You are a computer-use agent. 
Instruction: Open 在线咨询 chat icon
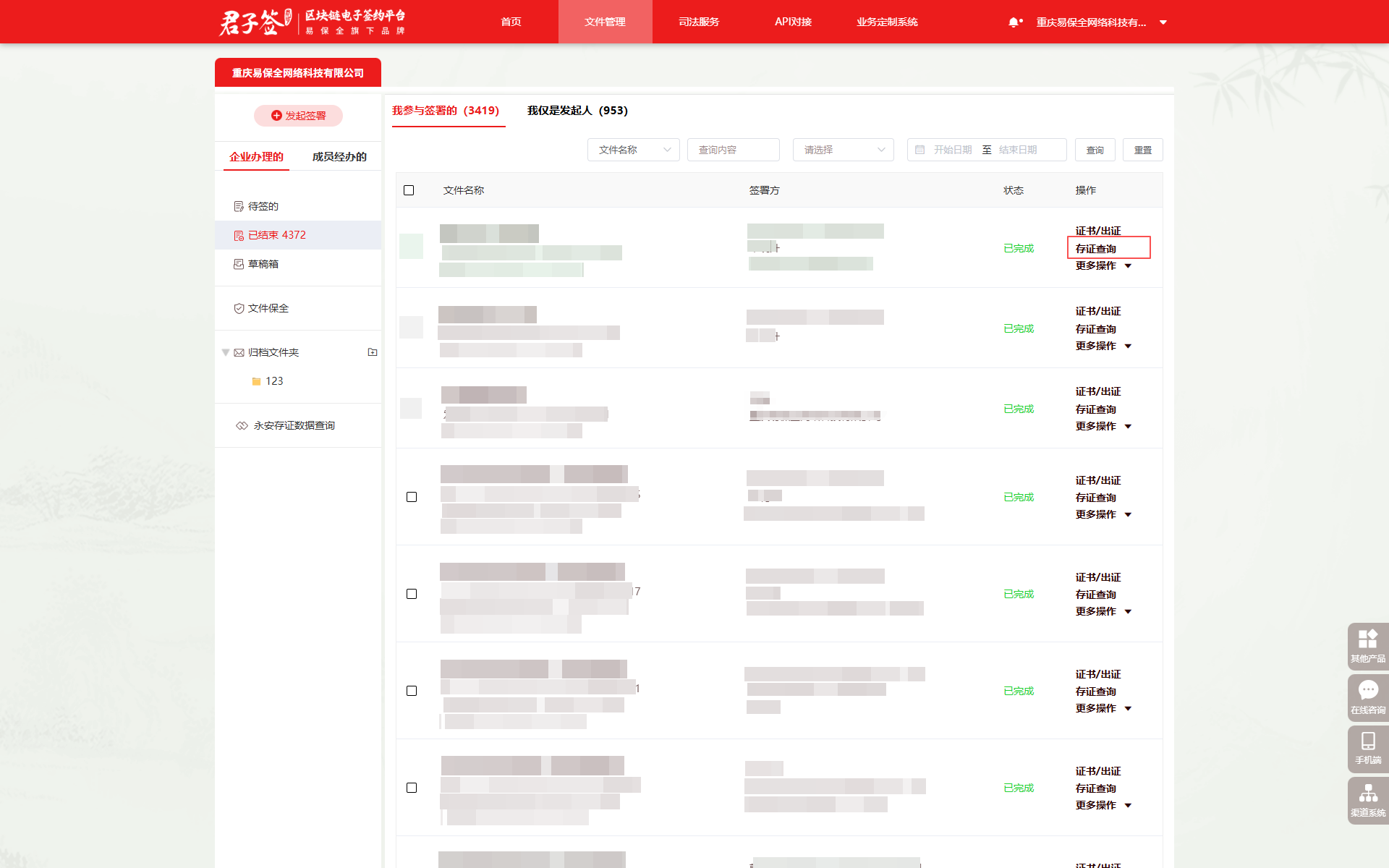[1367, 696]
